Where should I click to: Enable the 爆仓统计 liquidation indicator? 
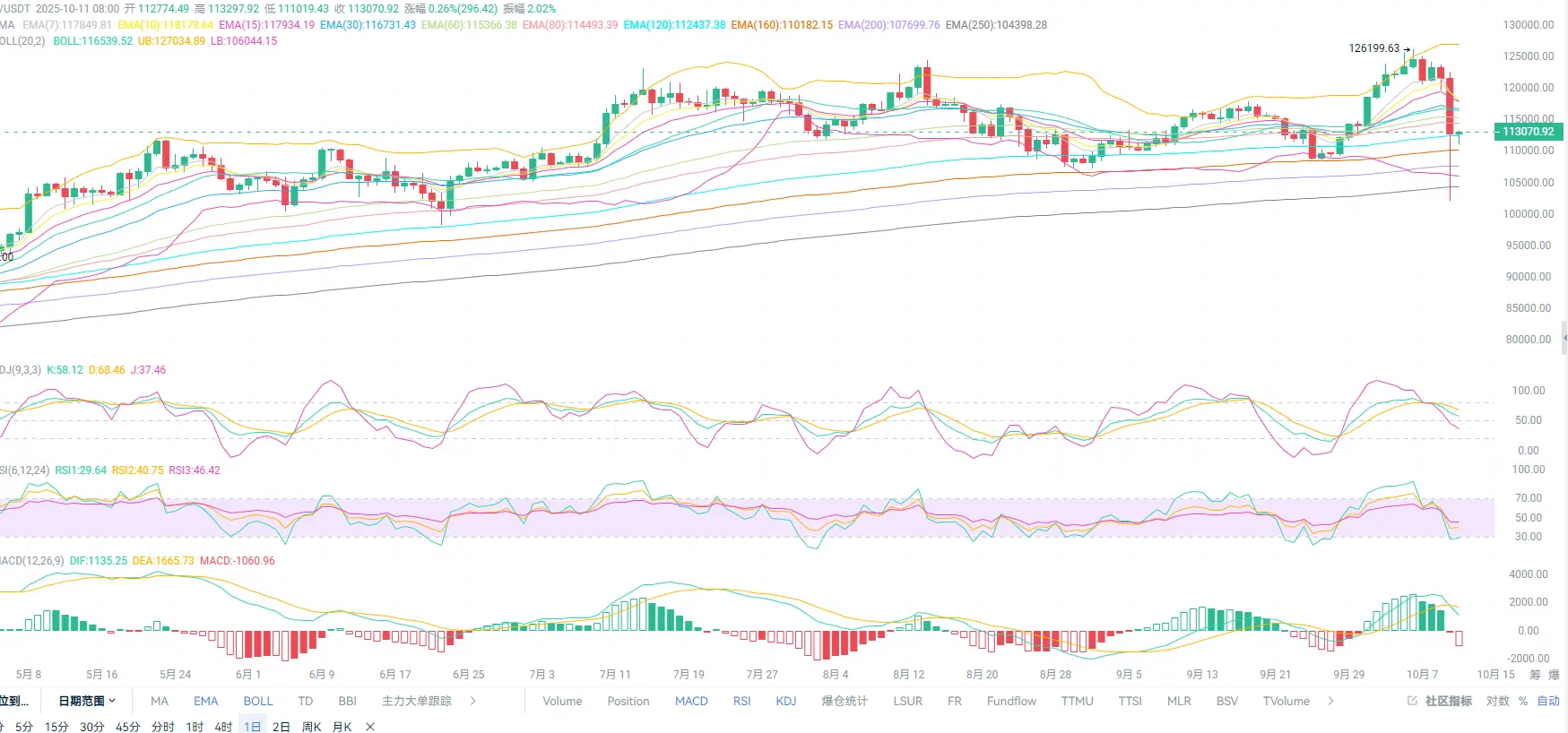pyautogui.click(x=845, y=701)
